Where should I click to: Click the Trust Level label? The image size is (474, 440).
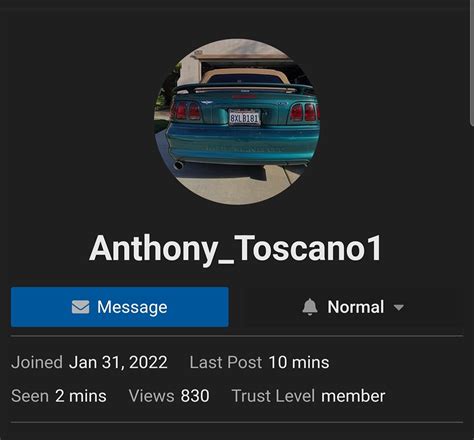tap(273, 396)
